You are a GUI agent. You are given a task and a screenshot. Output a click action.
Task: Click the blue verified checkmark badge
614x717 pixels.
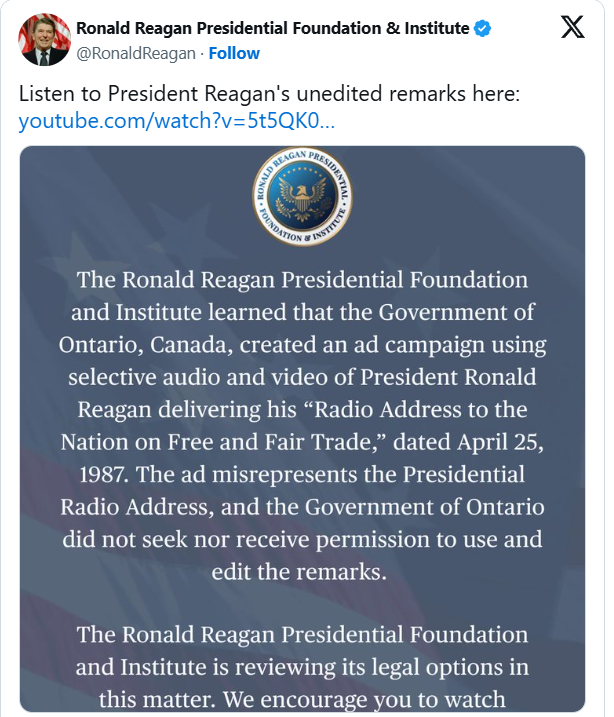483,29
